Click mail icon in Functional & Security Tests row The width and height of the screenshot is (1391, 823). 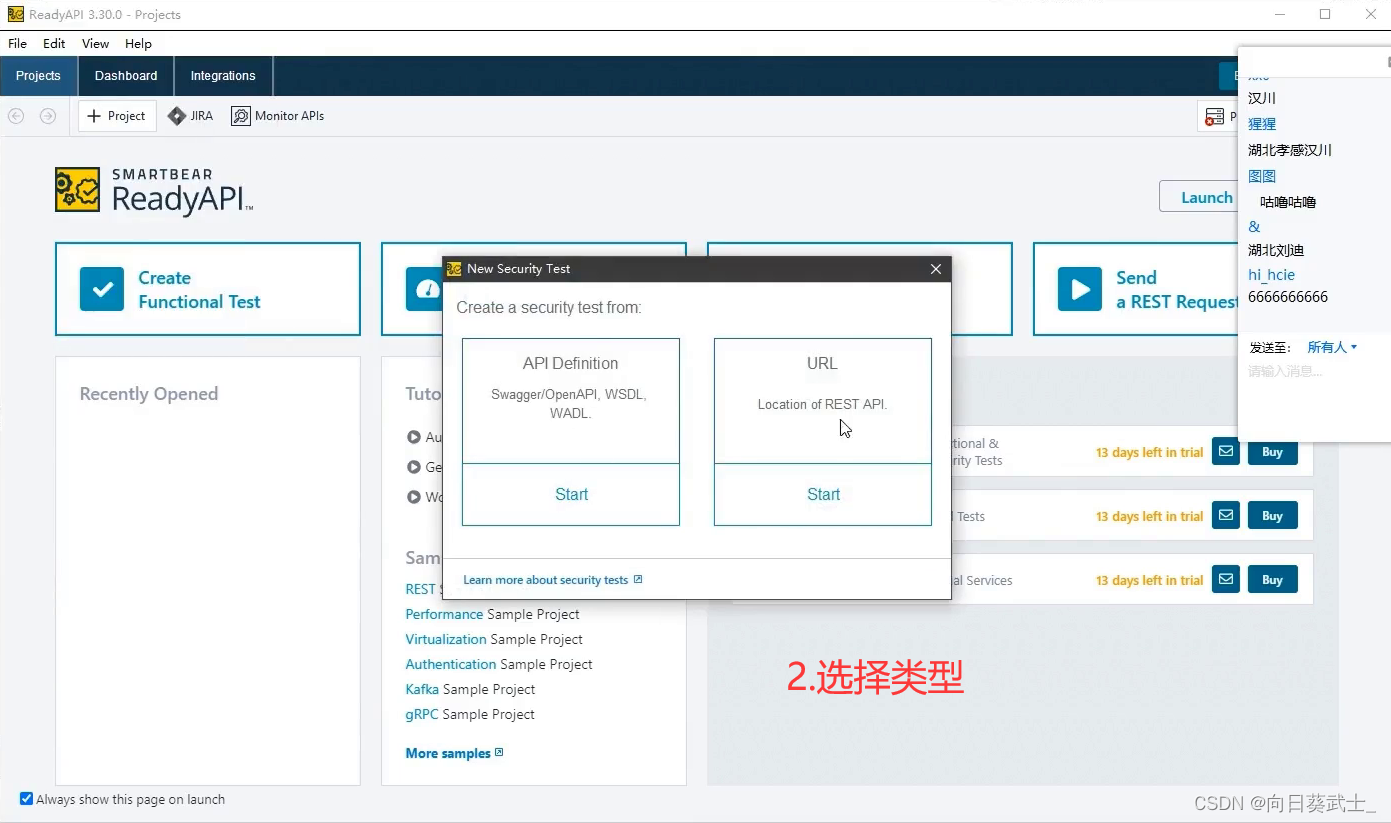tap(1226, 452)
